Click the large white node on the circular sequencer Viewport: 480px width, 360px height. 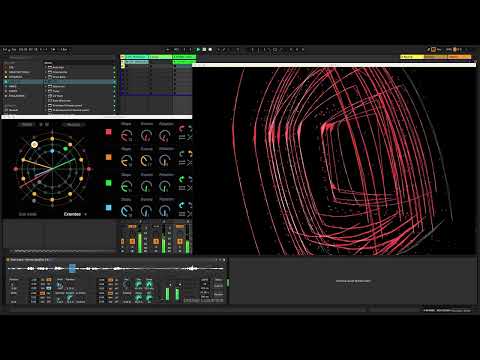click(34, 144)
